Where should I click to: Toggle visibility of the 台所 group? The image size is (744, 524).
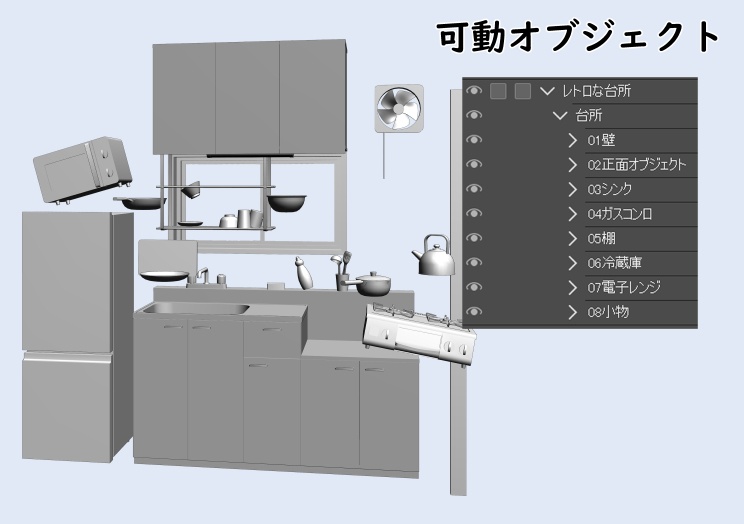(x=474, y=115)
